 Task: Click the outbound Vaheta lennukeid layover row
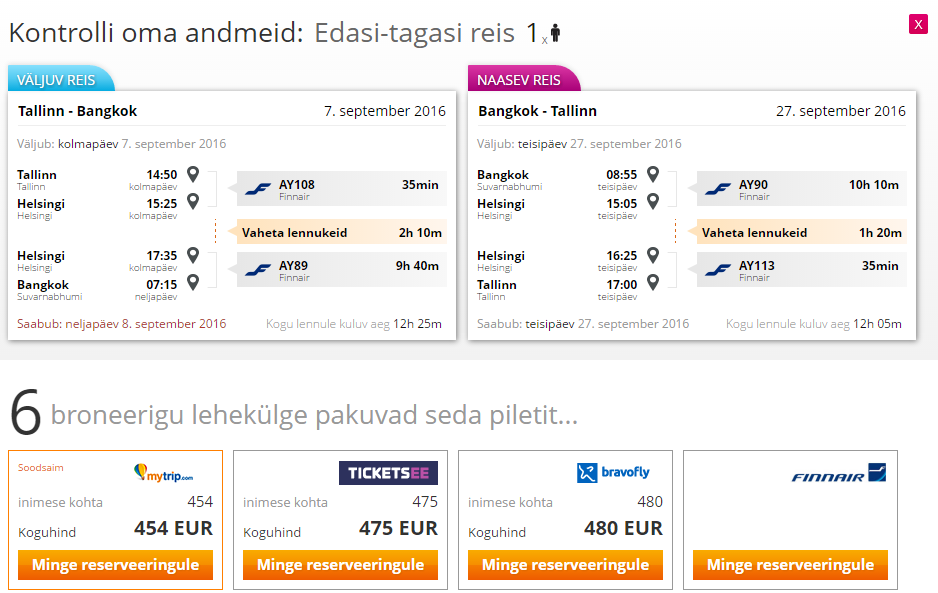(x=342, y=232)
